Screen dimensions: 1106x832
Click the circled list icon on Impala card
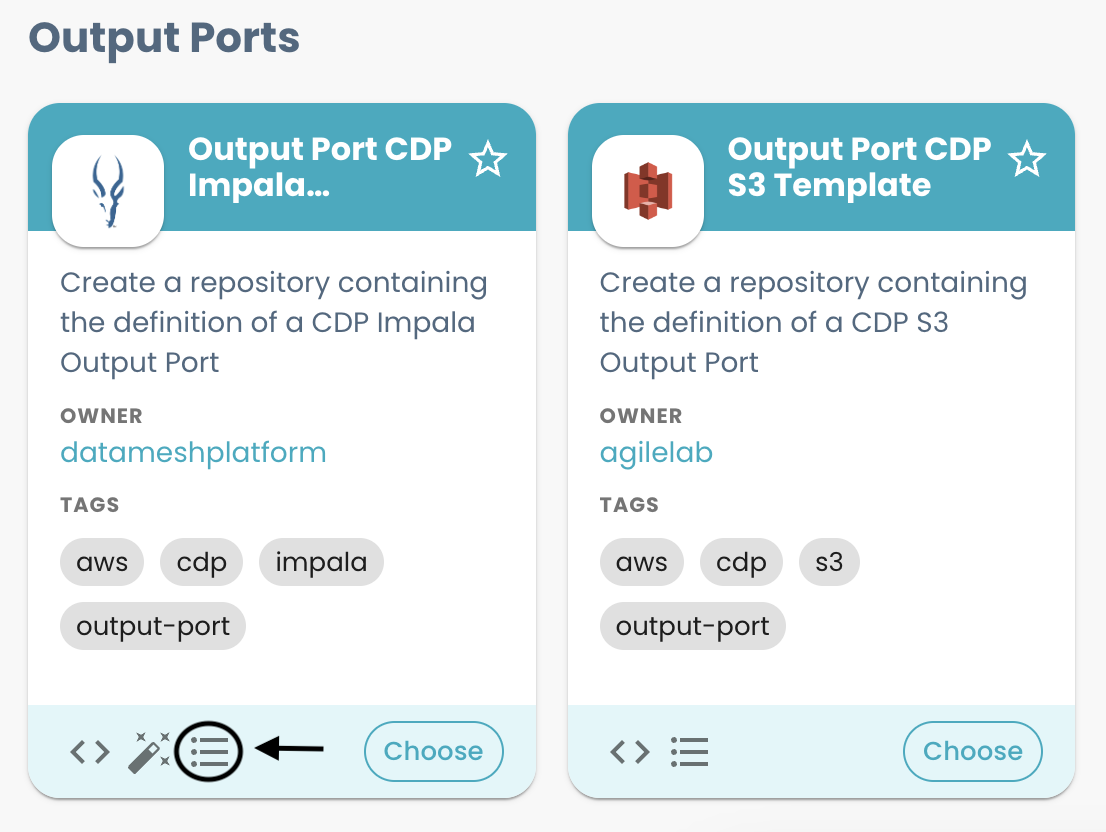(x=209, y=752)
